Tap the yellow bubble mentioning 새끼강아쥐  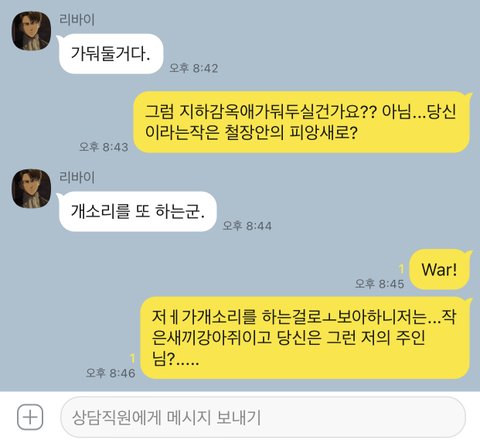[305, 338]
